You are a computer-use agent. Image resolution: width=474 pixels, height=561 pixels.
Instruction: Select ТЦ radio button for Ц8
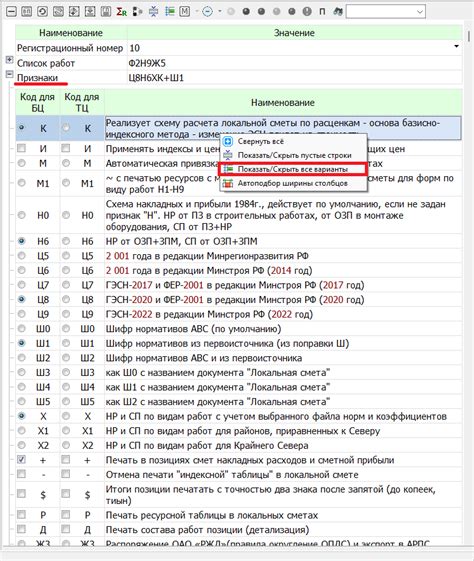[x=66, y=299]
